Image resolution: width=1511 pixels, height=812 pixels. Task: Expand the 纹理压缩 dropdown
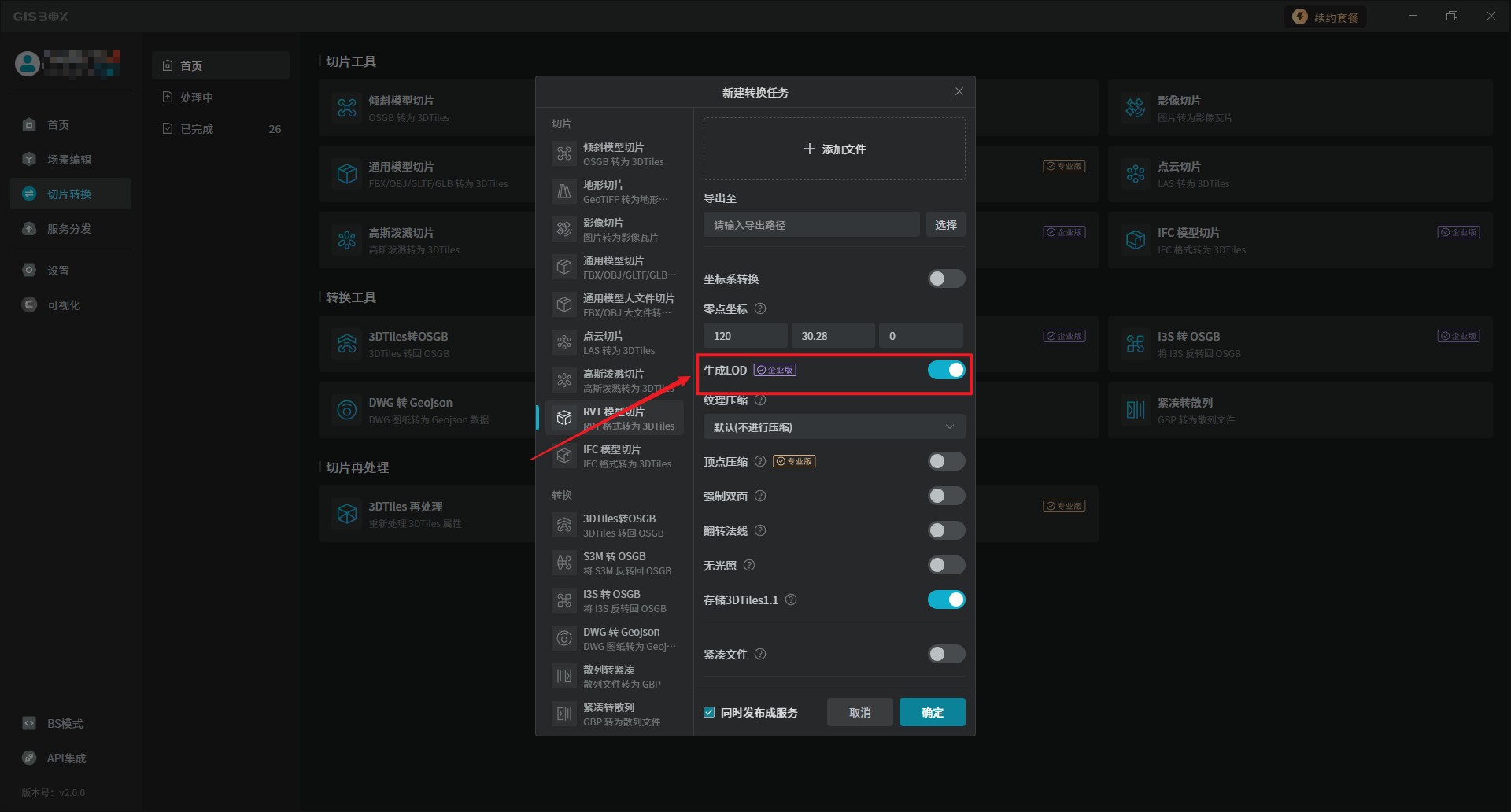click(833, 426)
